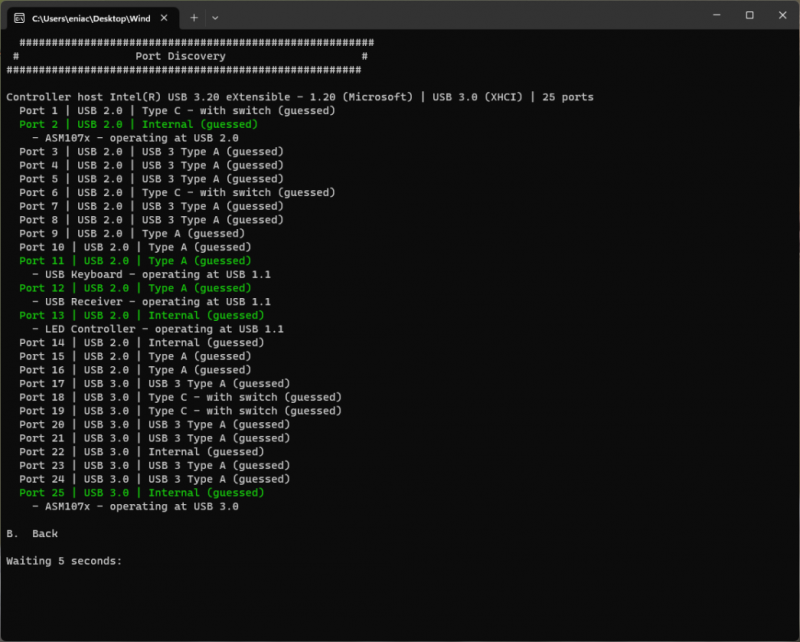Click the green 'Port 2 | USB 2.0 | Internal' line
The image size is (800, 642).
pos(138,125)
